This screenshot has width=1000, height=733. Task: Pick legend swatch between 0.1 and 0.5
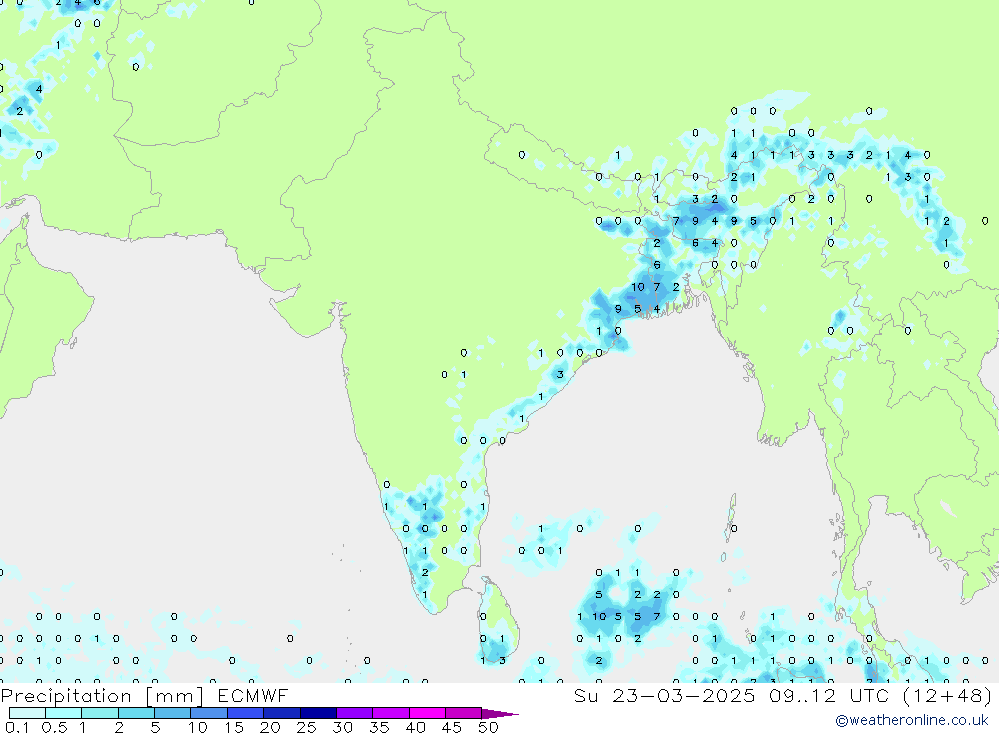pyautogui.click(x=27, y=713)
